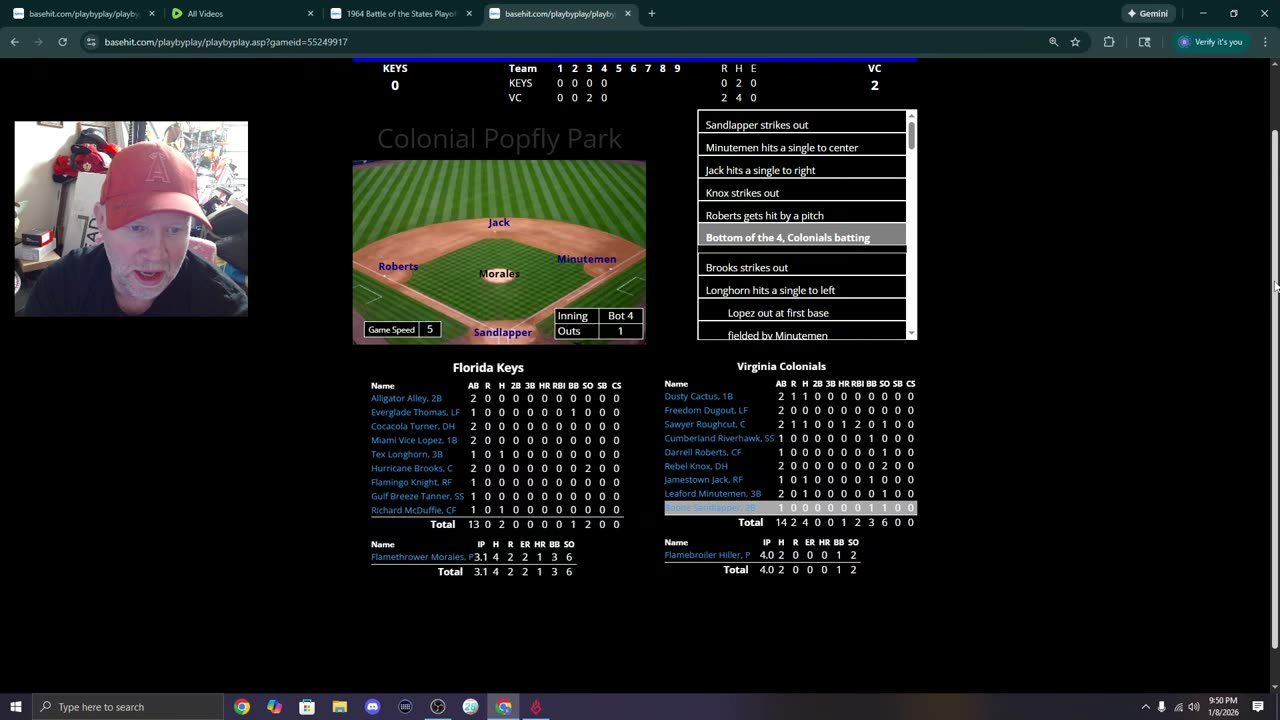Open Rebel Knox, DH player link
This screenshot has width=1280, height=720.
pos(696,466)
